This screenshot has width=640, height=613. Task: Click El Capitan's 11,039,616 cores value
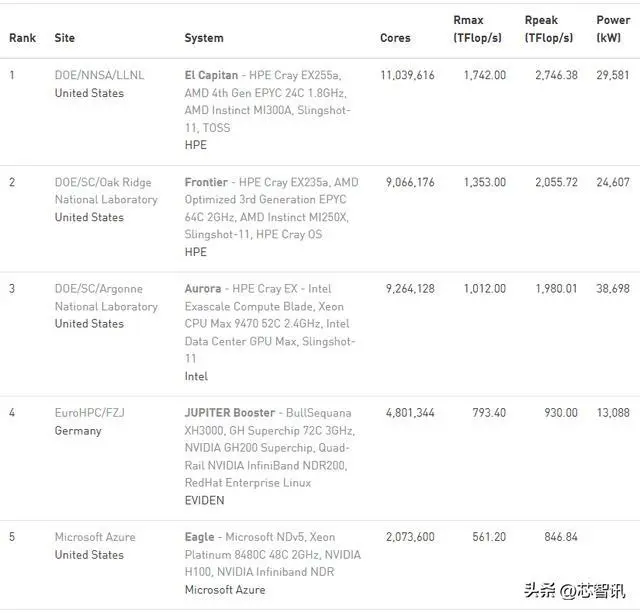[407, 75]
